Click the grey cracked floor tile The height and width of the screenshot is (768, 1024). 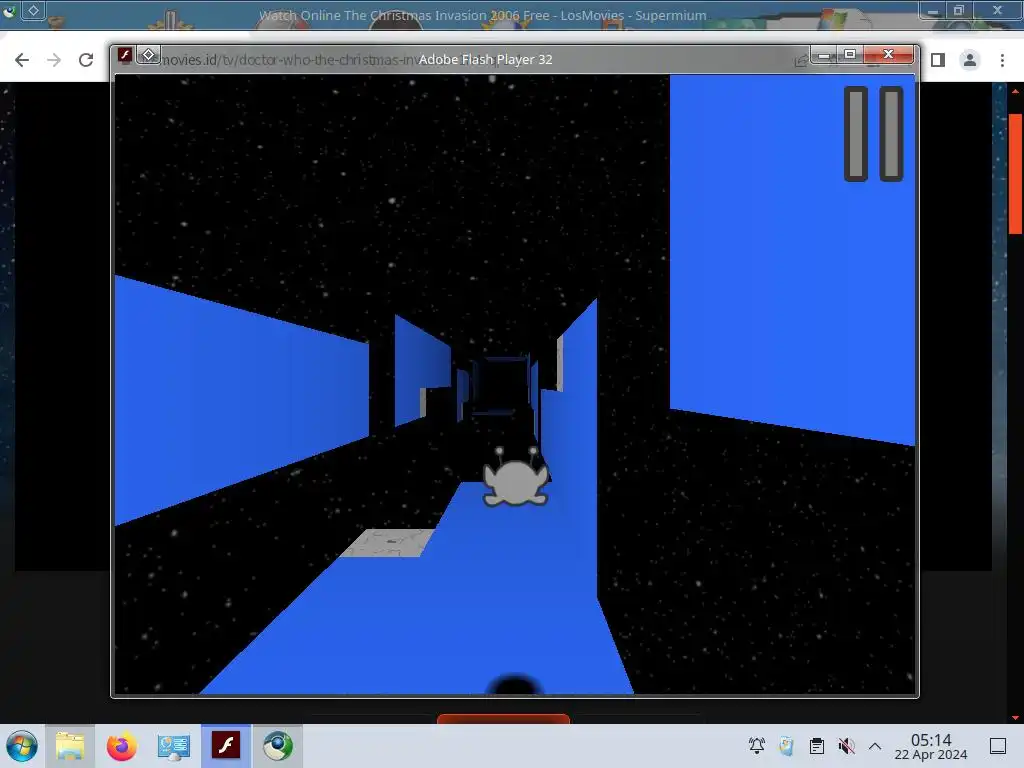[387, 543]
